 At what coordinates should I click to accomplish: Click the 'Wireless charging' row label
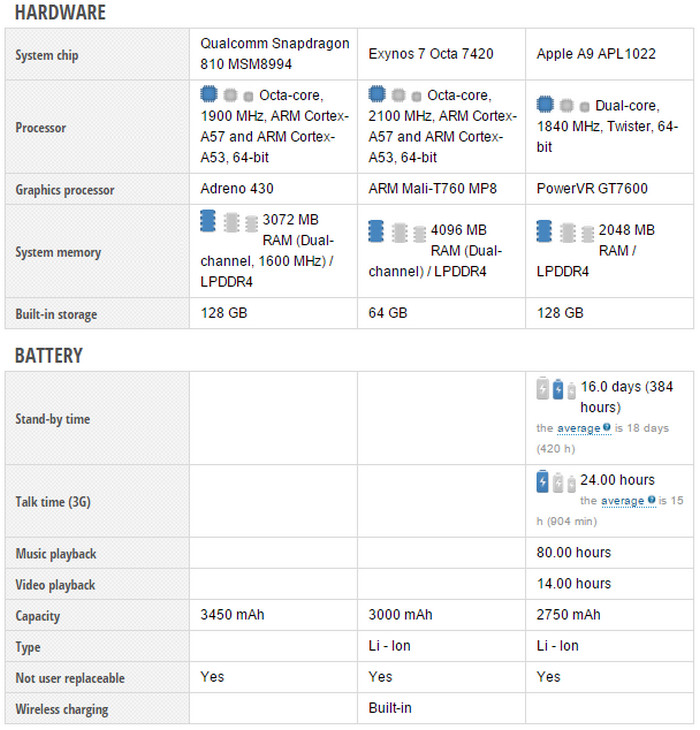click(62, 709)
